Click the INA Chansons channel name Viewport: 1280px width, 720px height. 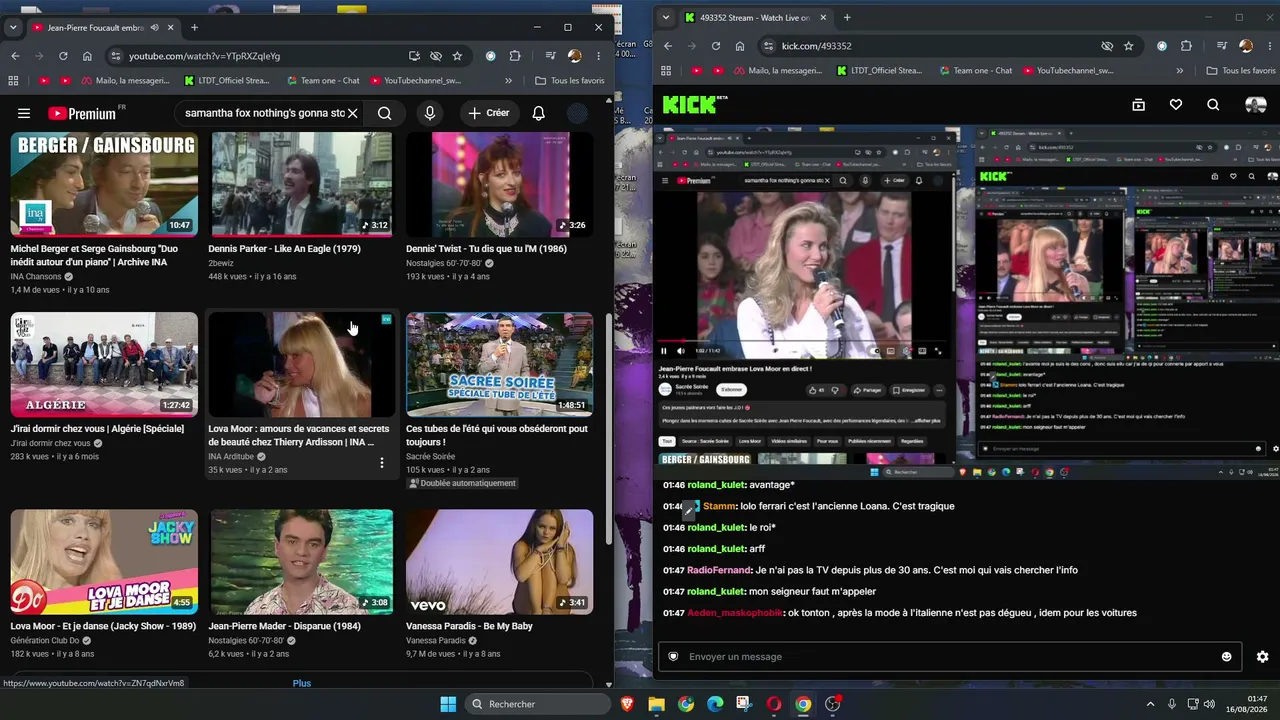37,276
